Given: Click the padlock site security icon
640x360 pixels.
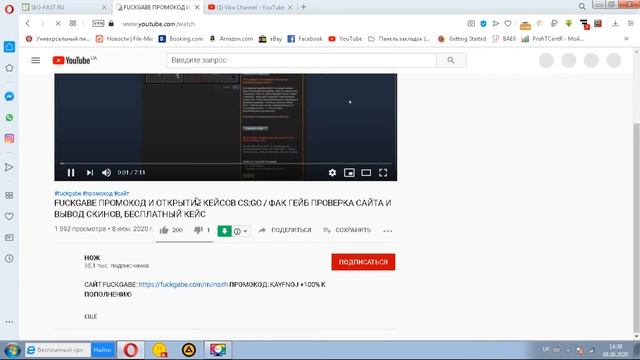Looking at the screenshot, I should pyautogui.click(x=111, y=24).
